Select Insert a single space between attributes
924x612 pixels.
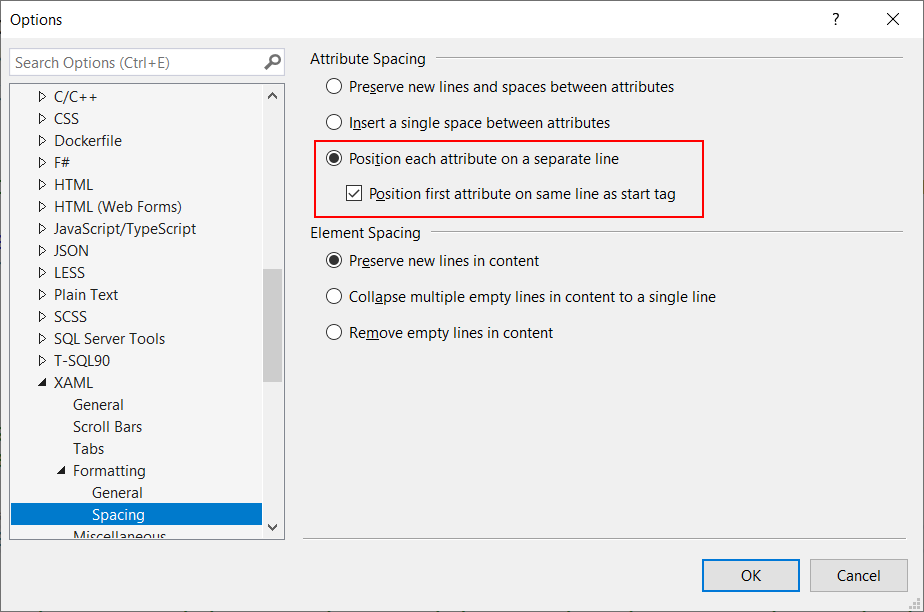click(x=335, y=123)
